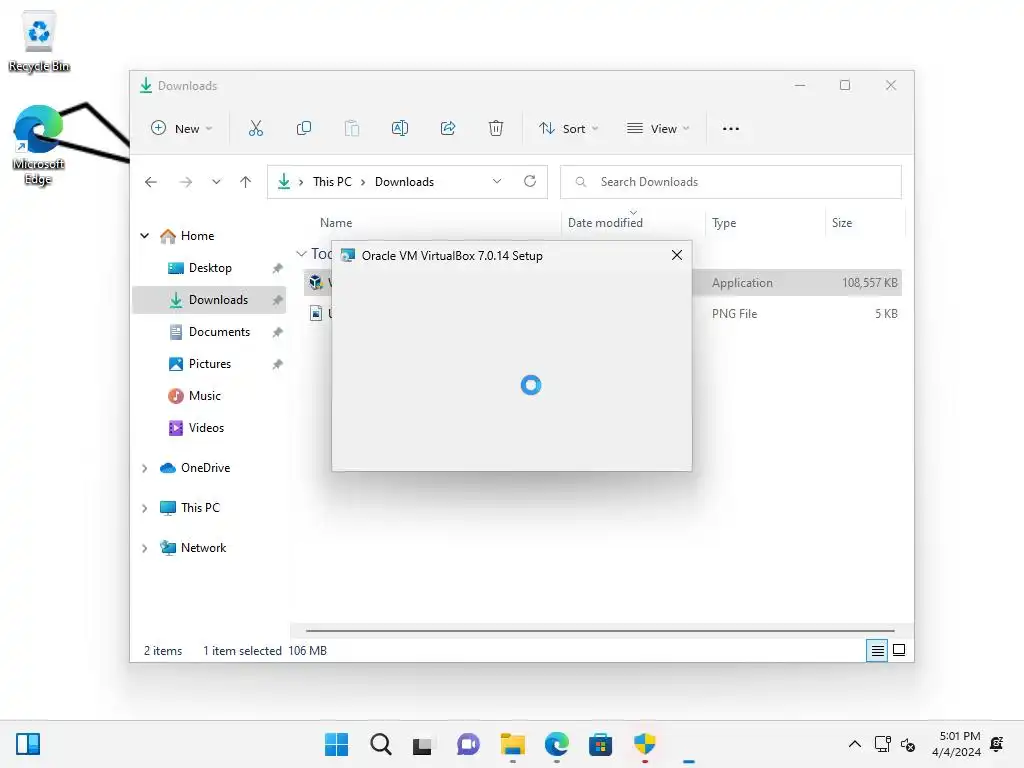The width and height of the screenshot is (1024, 768).
Task: Click Downloads breadcrumb in address bar
Action: pos(404,182)
